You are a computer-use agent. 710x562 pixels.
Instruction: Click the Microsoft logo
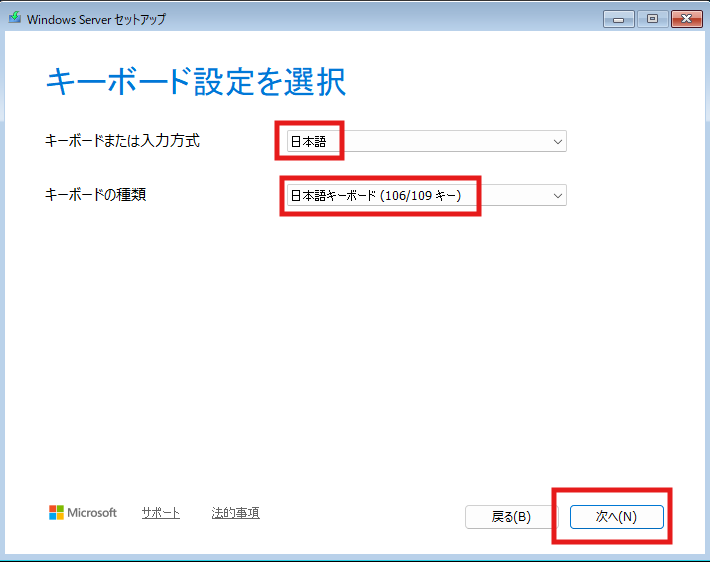83,513
